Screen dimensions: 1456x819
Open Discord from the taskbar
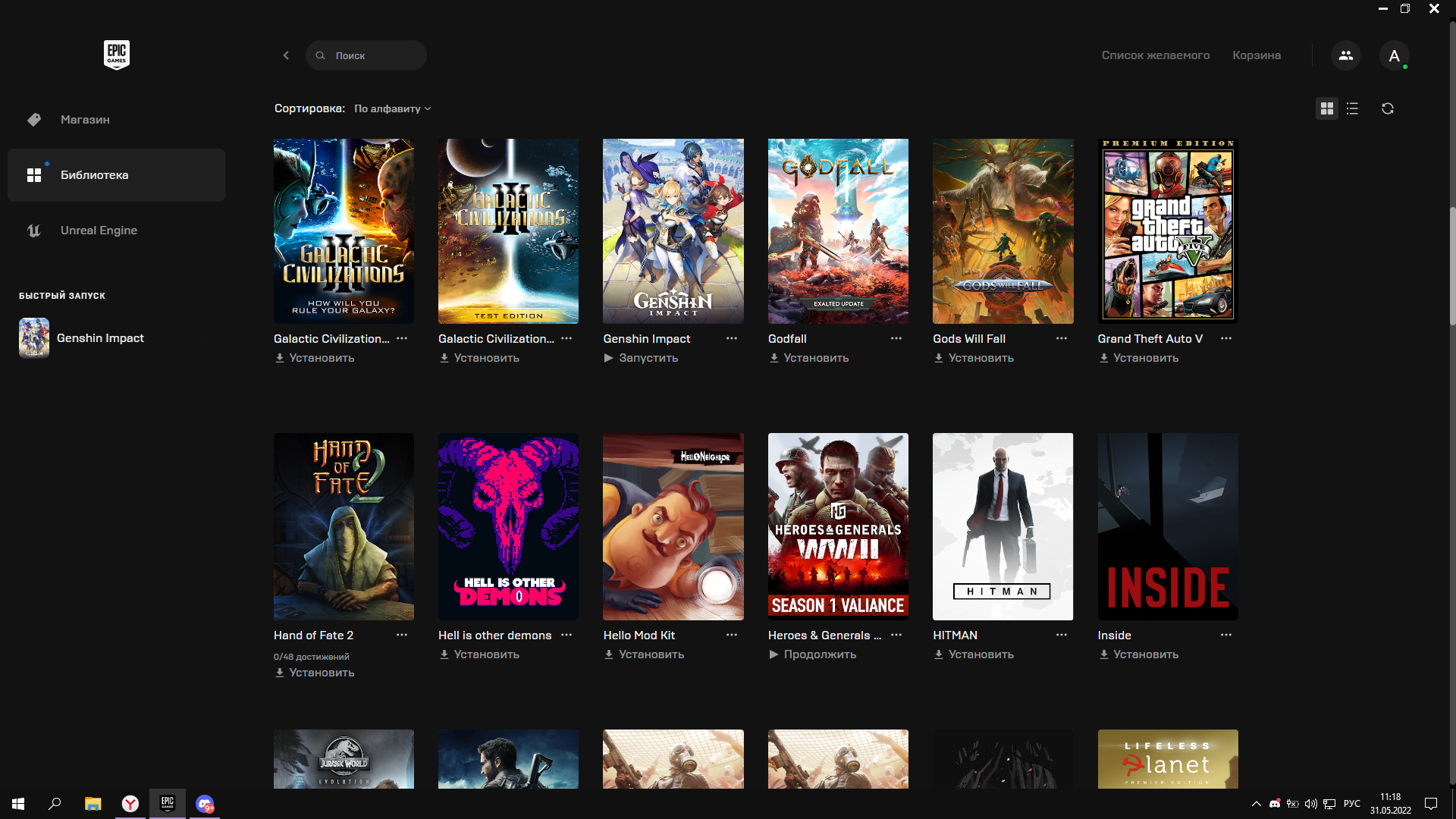point(205,804)
